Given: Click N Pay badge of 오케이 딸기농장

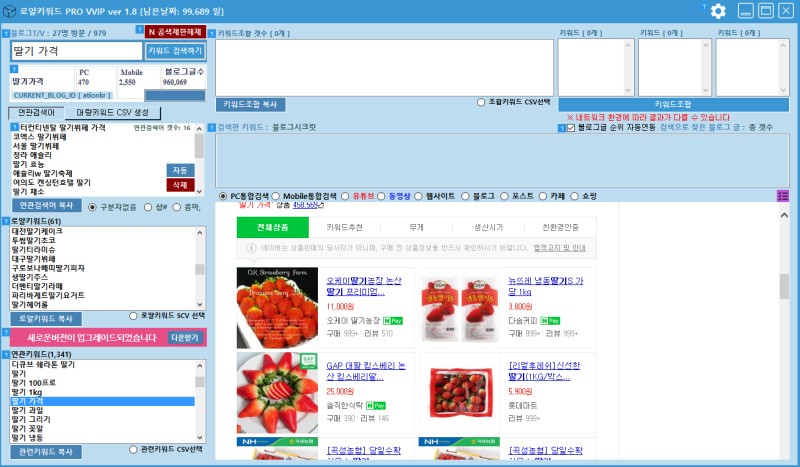Looking at the screenshot, I should tap(392, 321).
